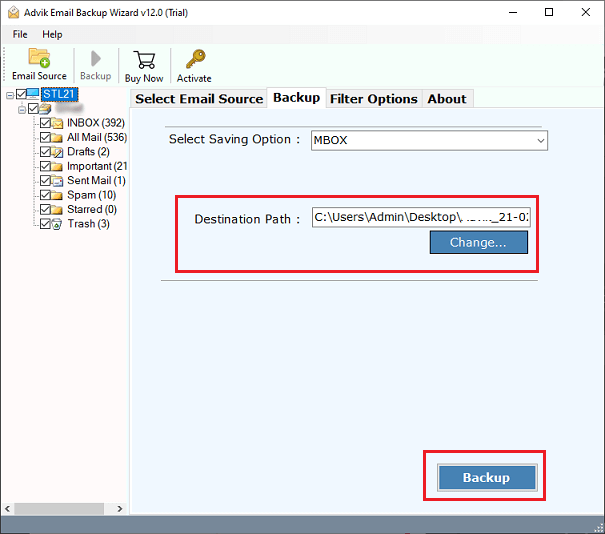Select the Starred (0) label

point(92,209)
